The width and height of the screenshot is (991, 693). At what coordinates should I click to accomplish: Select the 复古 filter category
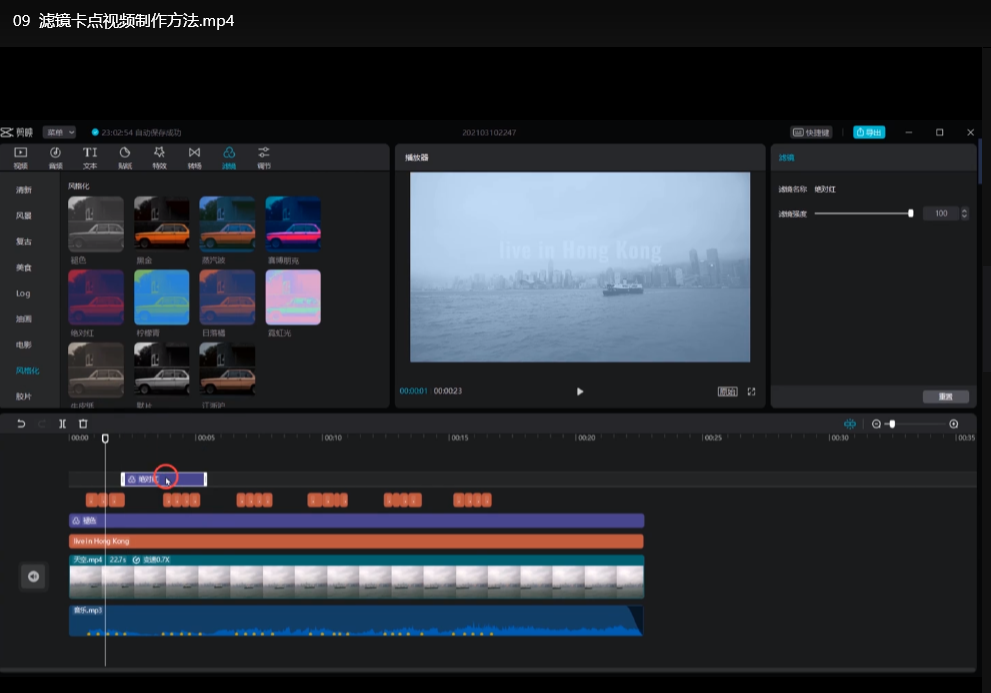pyautogui.click(x=23, y=242)
